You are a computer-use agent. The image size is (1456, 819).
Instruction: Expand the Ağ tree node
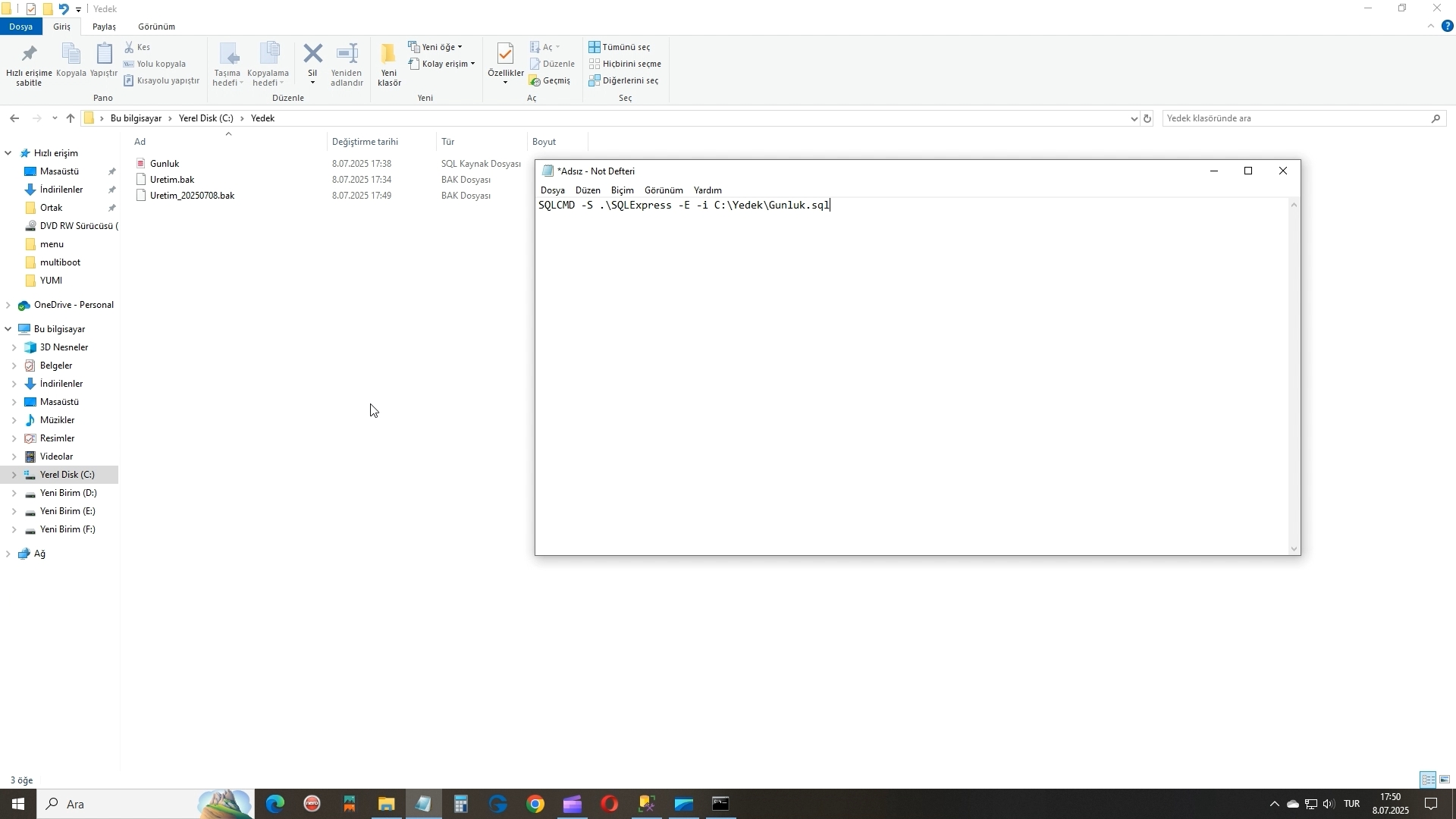pos(8,554)
